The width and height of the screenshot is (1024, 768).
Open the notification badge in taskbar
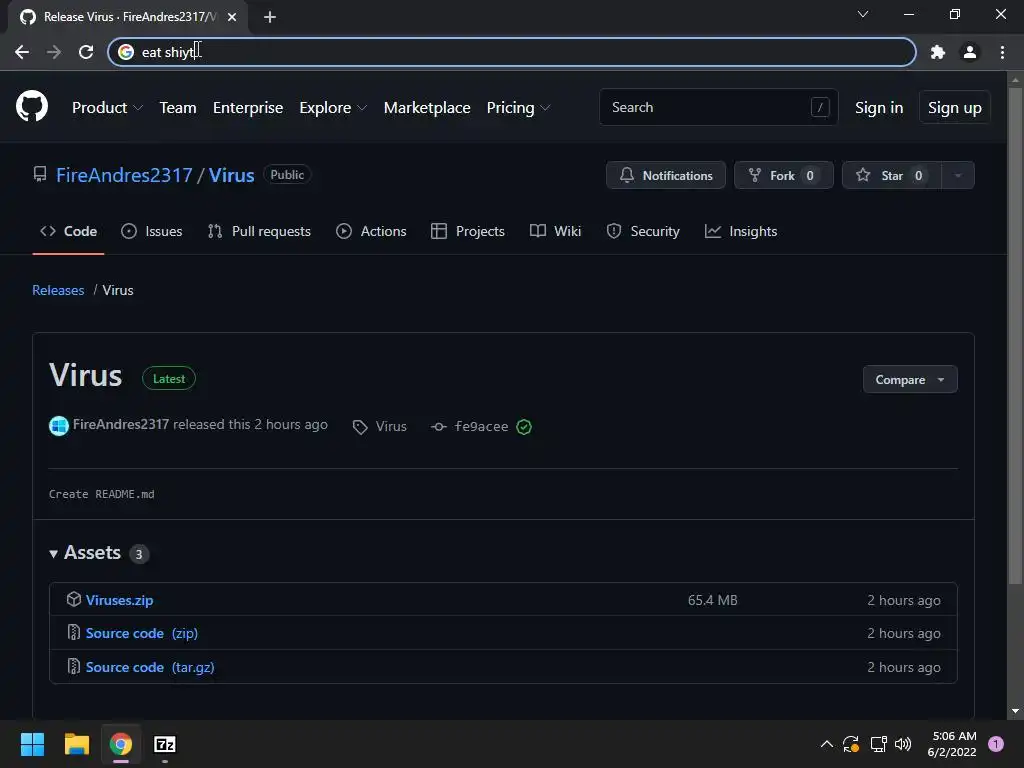(996, 744)
